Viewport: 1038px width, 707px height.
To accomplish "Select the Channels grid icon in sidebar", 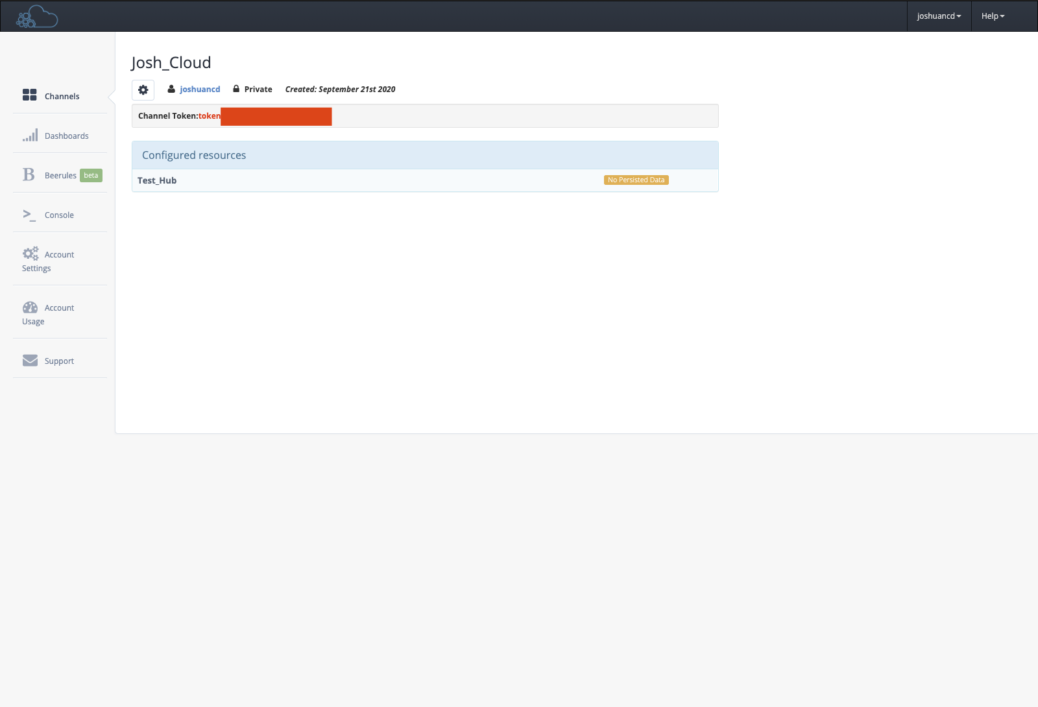I will point(29,95).
